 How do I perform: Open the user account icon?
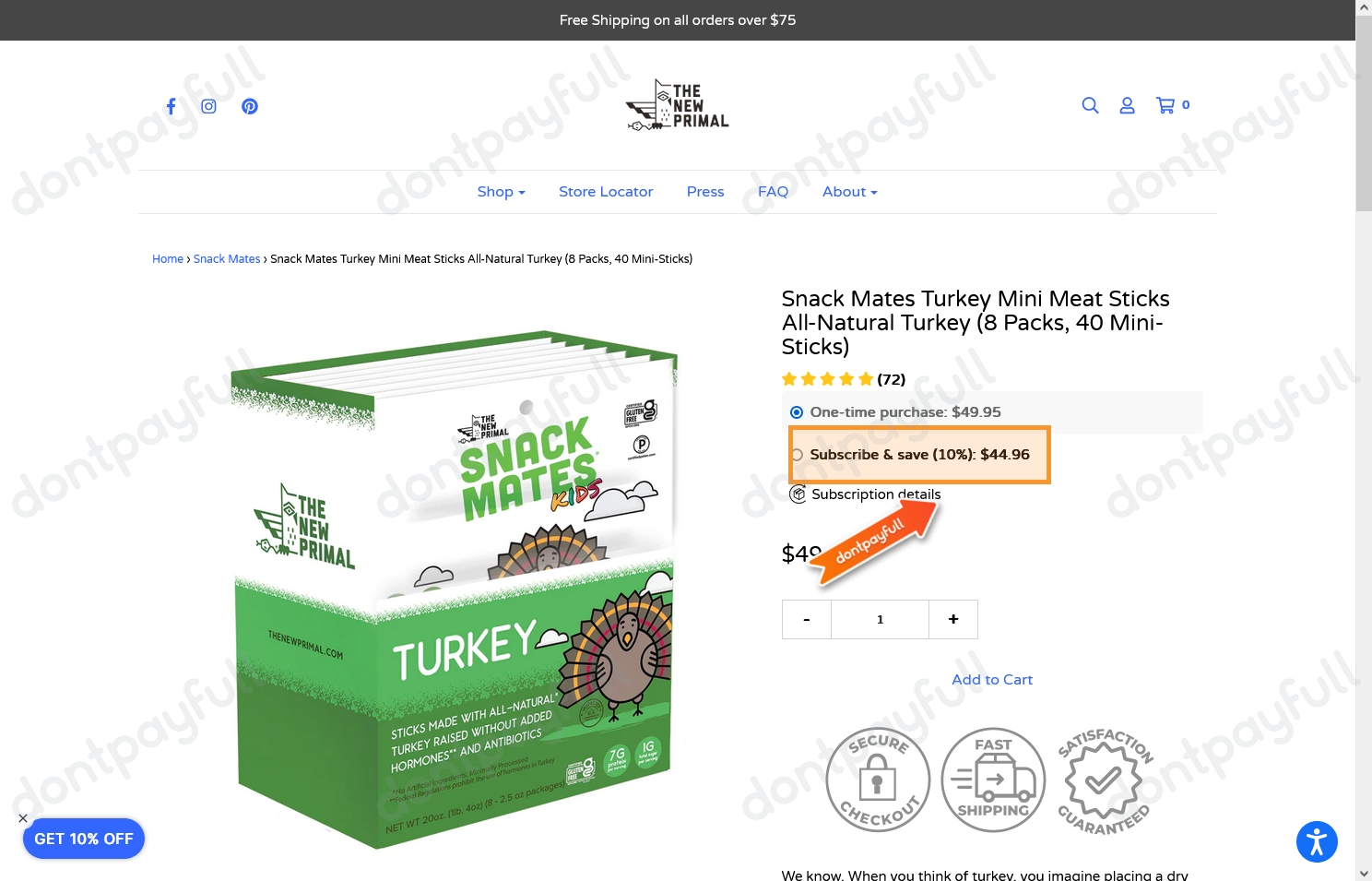point(1127,105)
